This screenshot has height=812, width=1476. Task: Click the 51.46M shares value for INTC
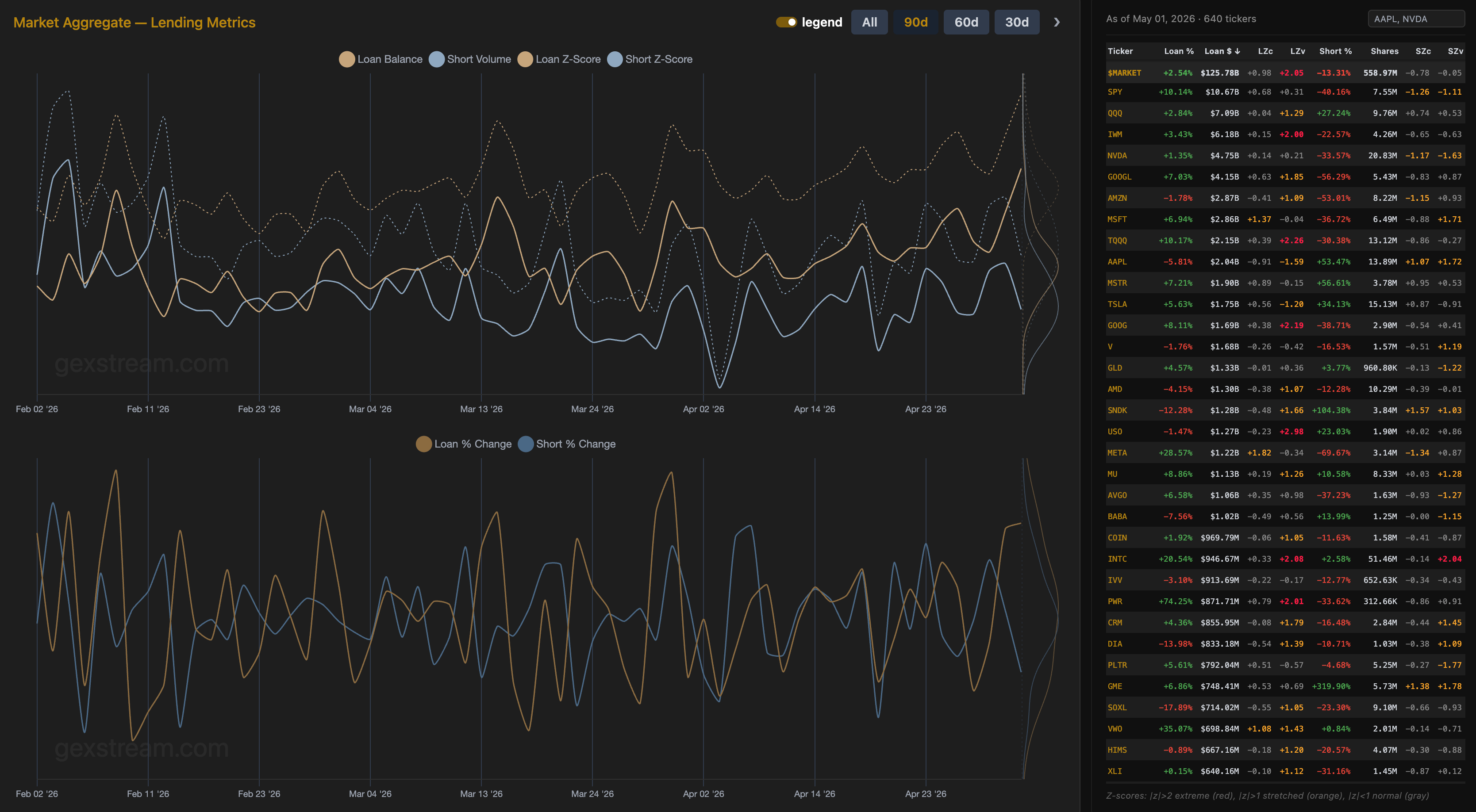[1383, 559]
